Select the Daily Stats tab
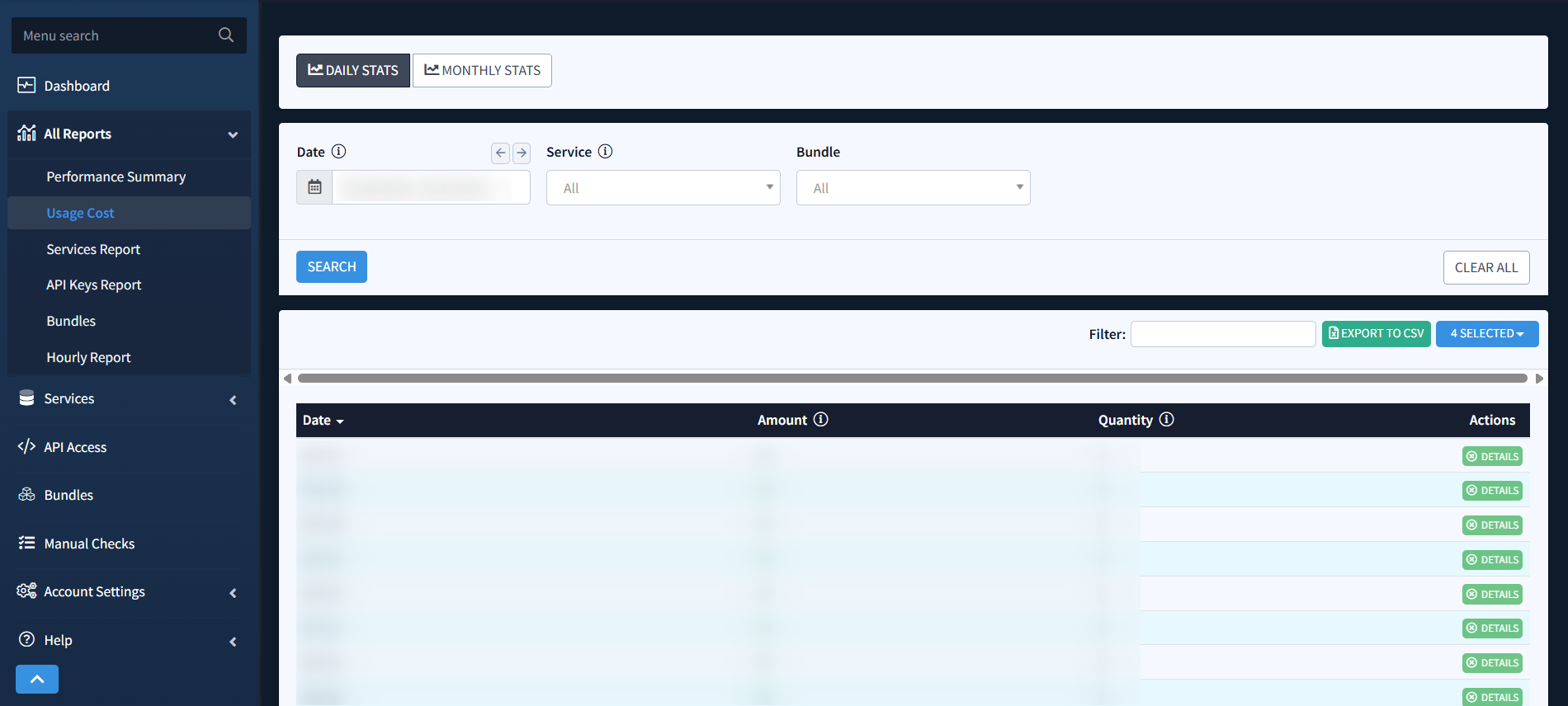Image resolution: width=1568 pixels, height=706 pixels. tap(353, 71)
